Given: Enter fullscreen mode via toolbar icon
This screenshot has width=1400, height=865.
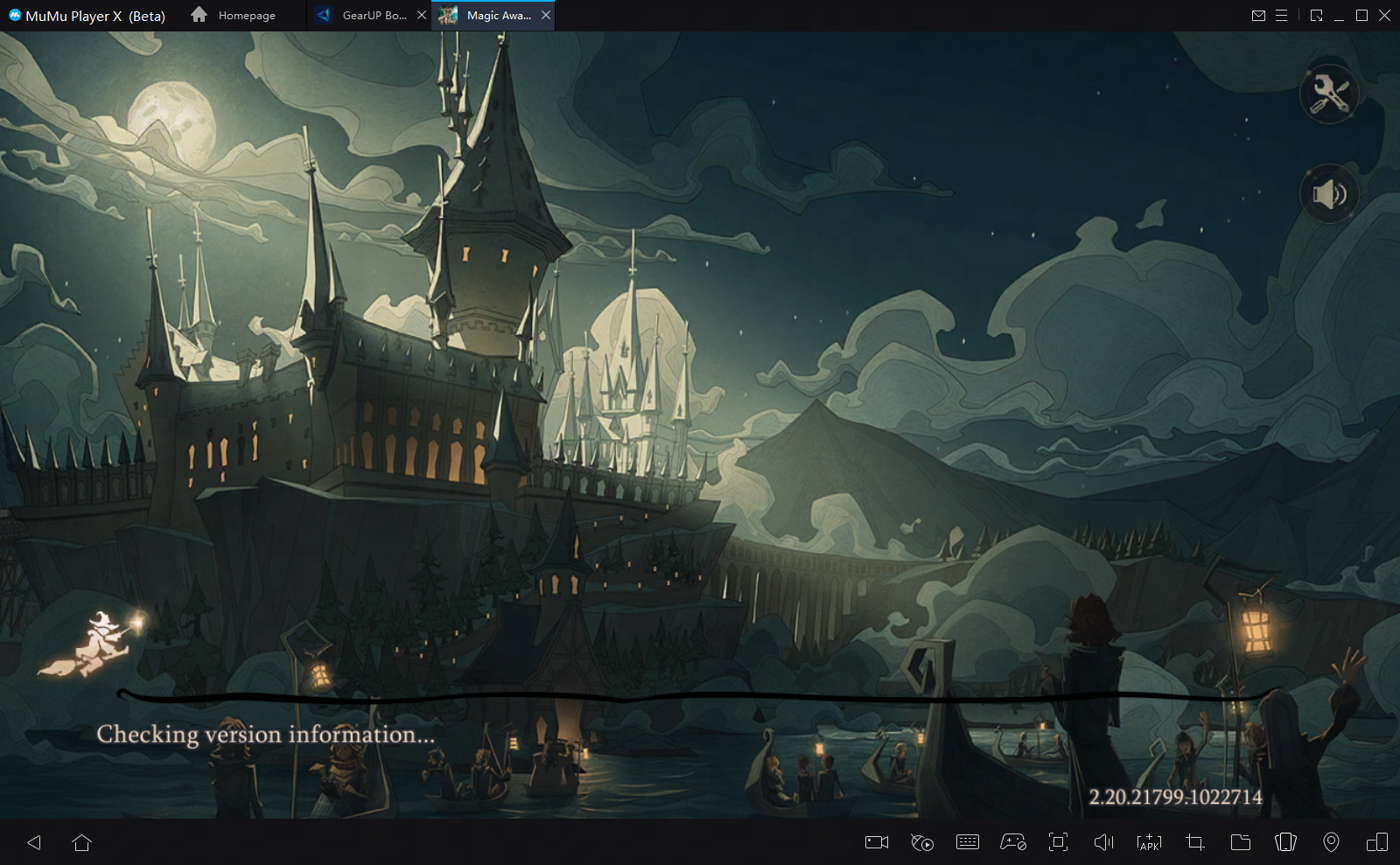Looking at the screenshot, I should point(1059,842).
